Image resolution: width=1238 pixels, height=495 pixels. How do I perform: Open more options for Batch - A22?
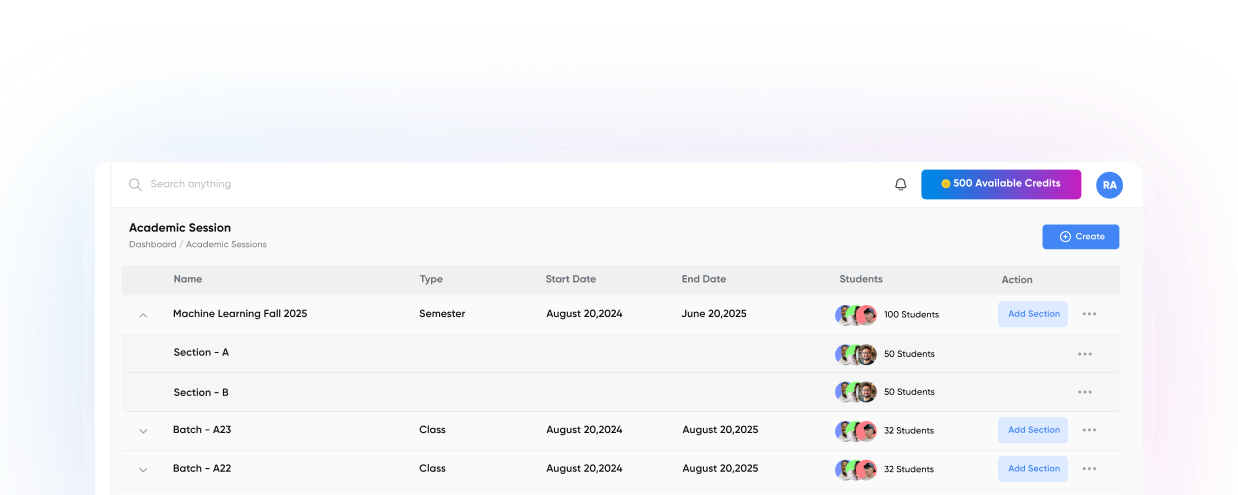coord(1089,469)
